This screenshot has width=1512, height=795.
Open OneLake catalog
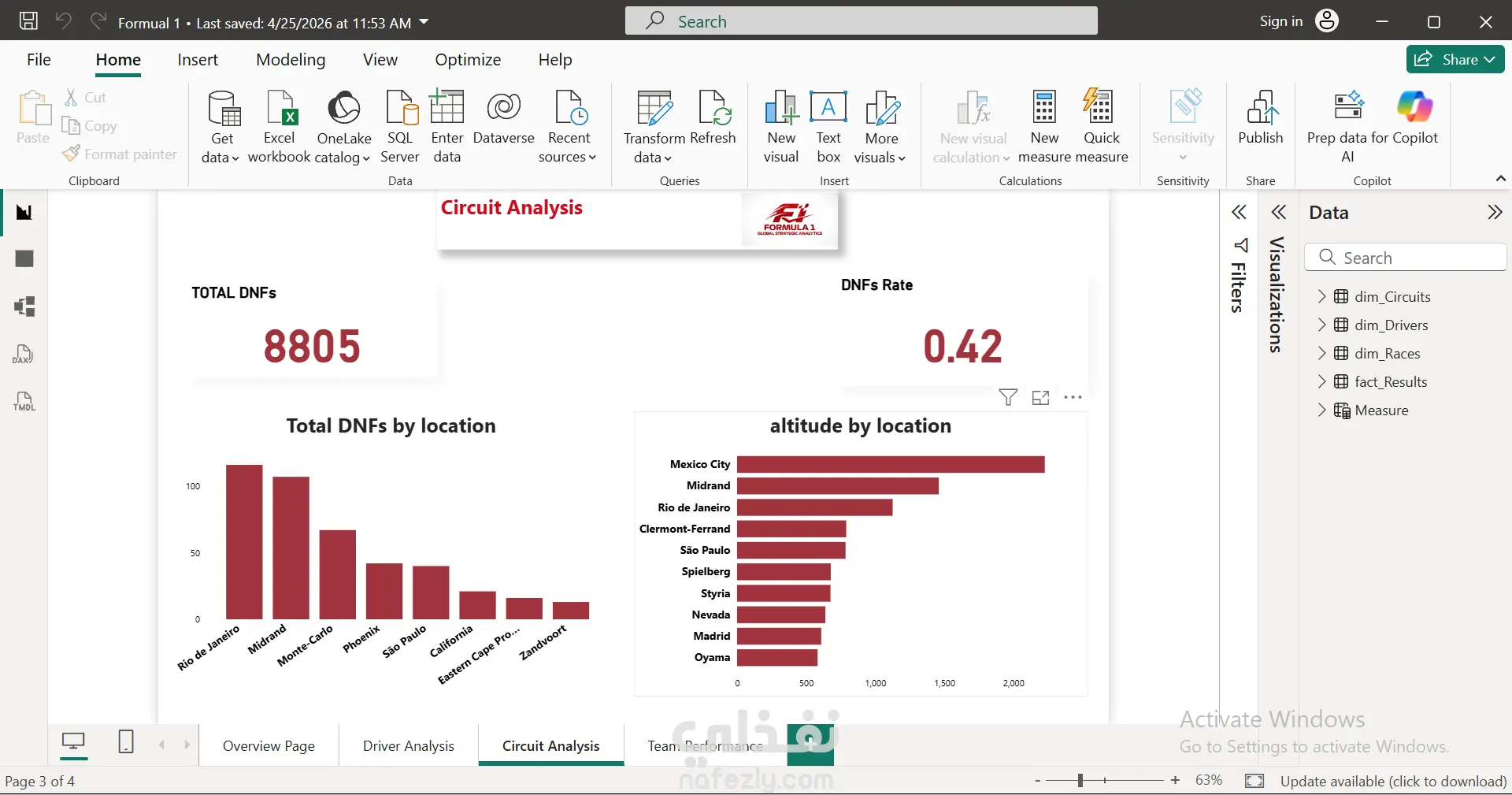(x=343, y=126)
